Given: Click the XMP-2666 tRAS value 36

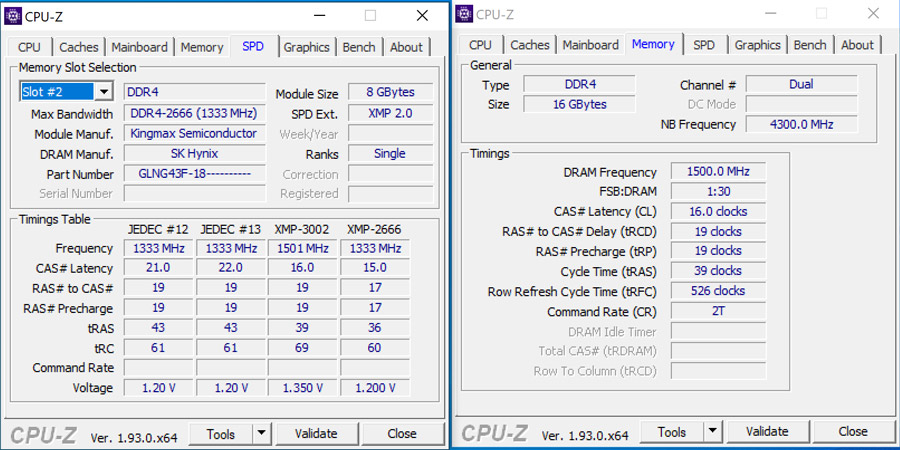Looking at the screenshot, I should [375, 327].
